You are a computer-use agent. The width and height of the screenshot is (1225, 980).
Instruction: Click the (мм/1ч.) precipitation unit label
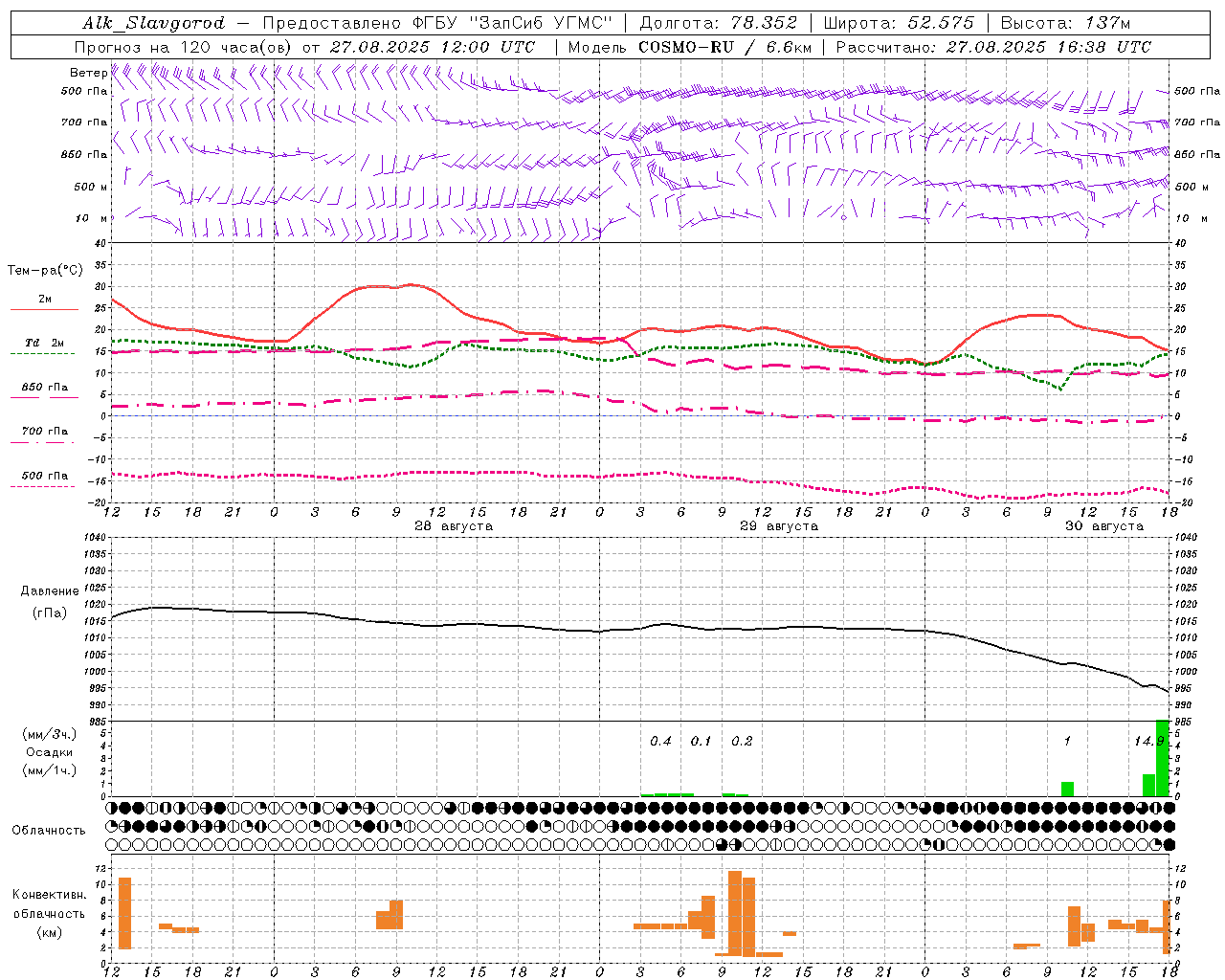click(50, 770)
